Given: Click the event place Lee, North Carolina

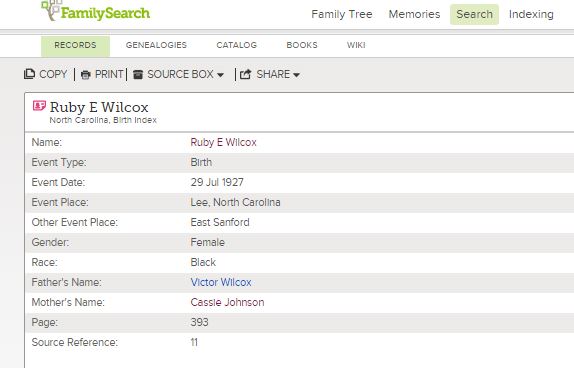Looking at the screenshot, I should click(x=235, y=202).
